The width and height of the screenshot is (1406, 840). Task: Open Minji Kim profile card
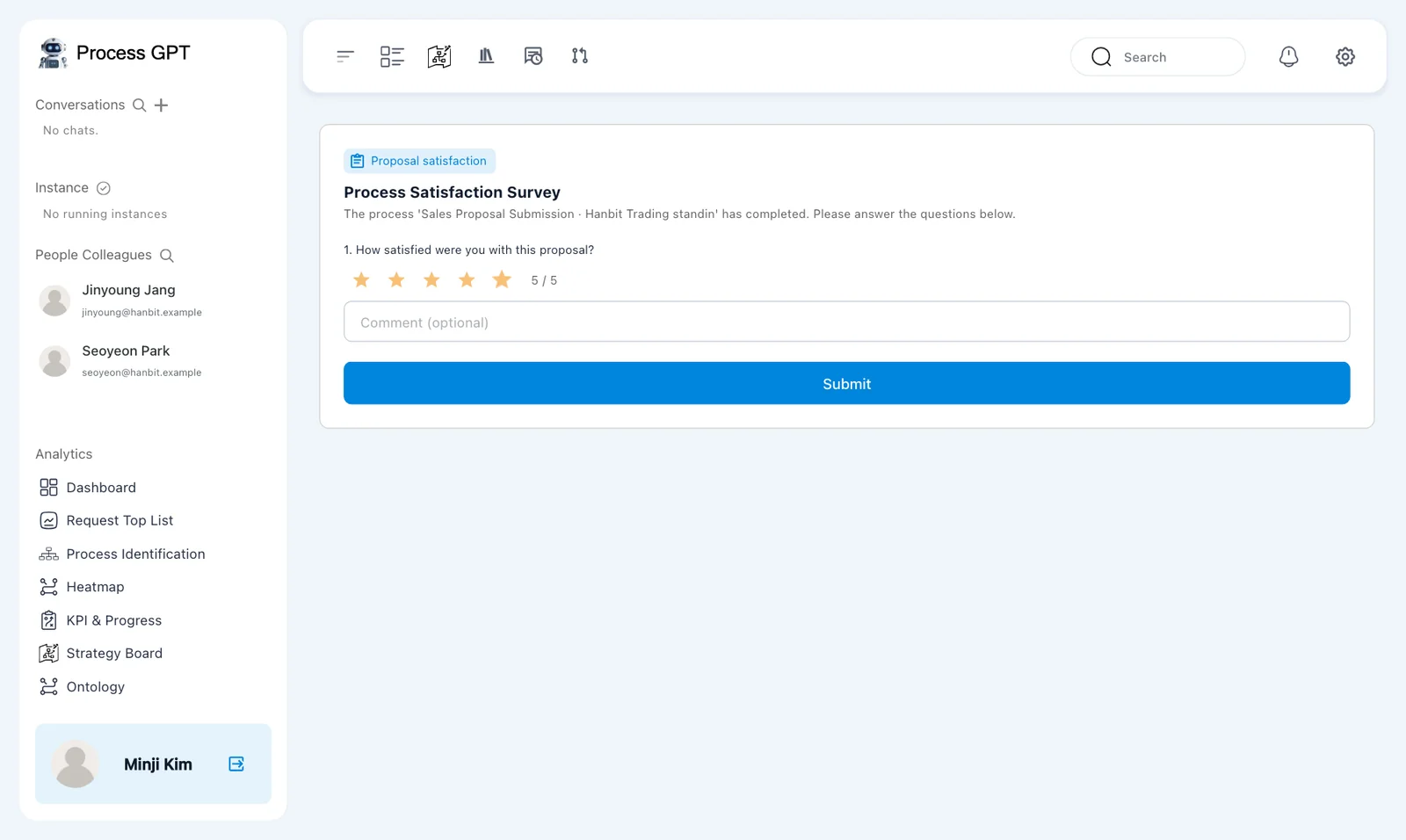(x=153, y=764)
